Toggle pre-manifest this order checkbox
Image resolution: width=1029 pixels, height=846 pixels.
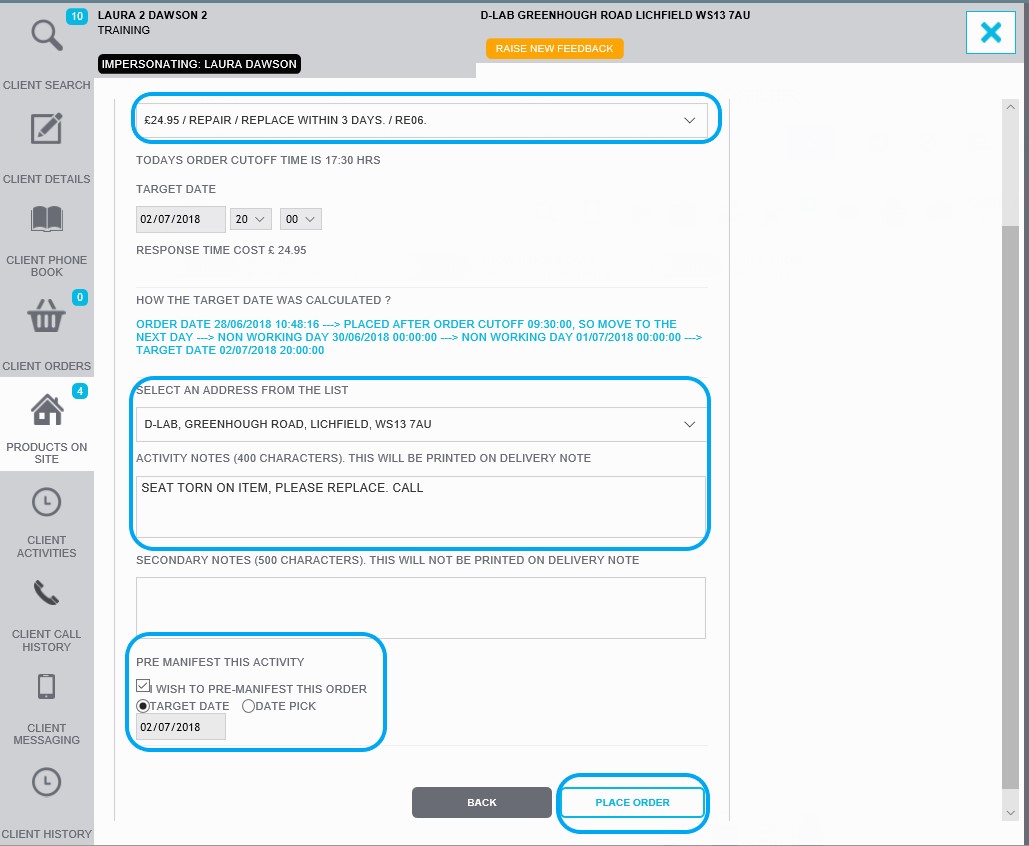click(143, 686)
